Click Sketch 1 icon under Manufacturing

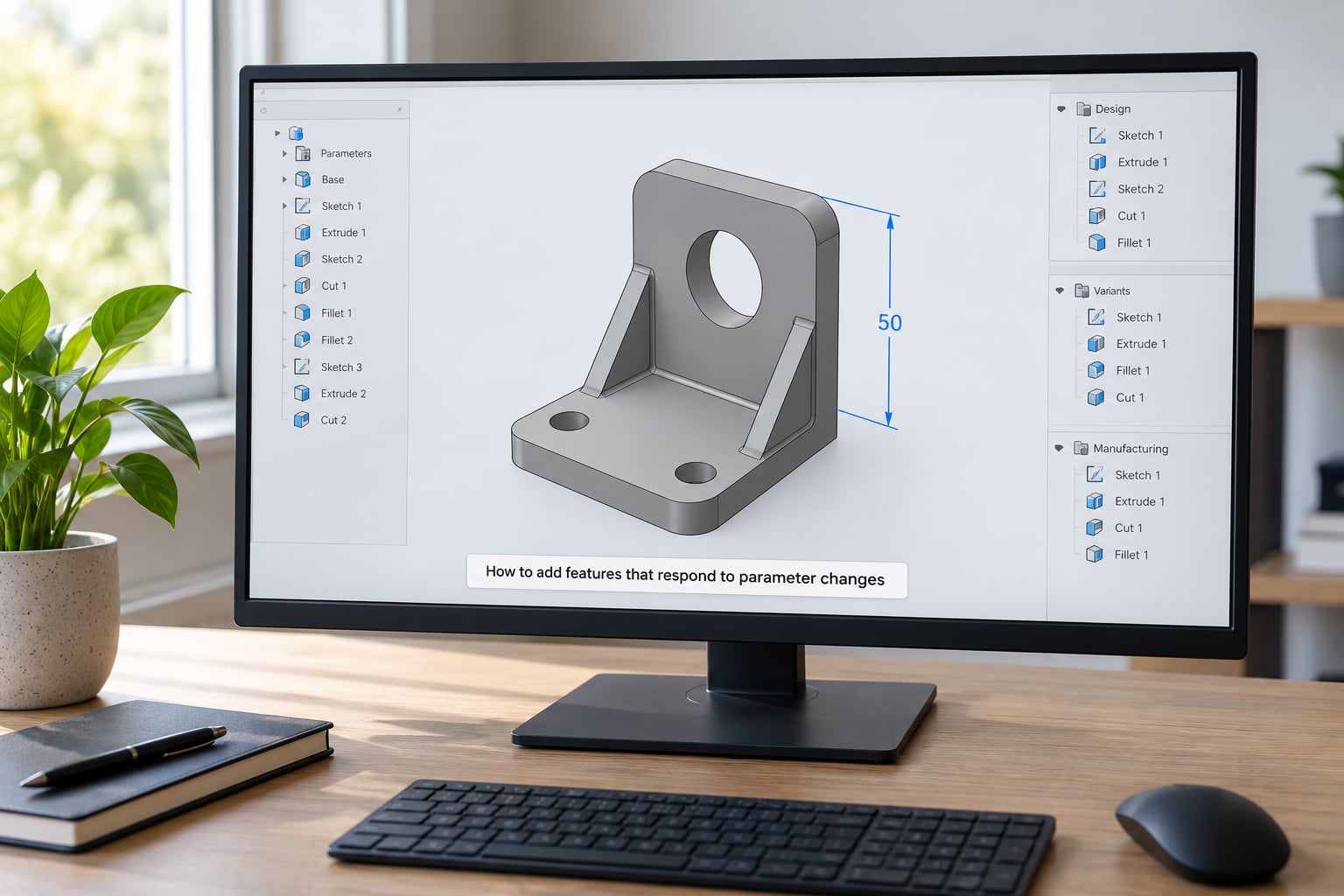1095,474
